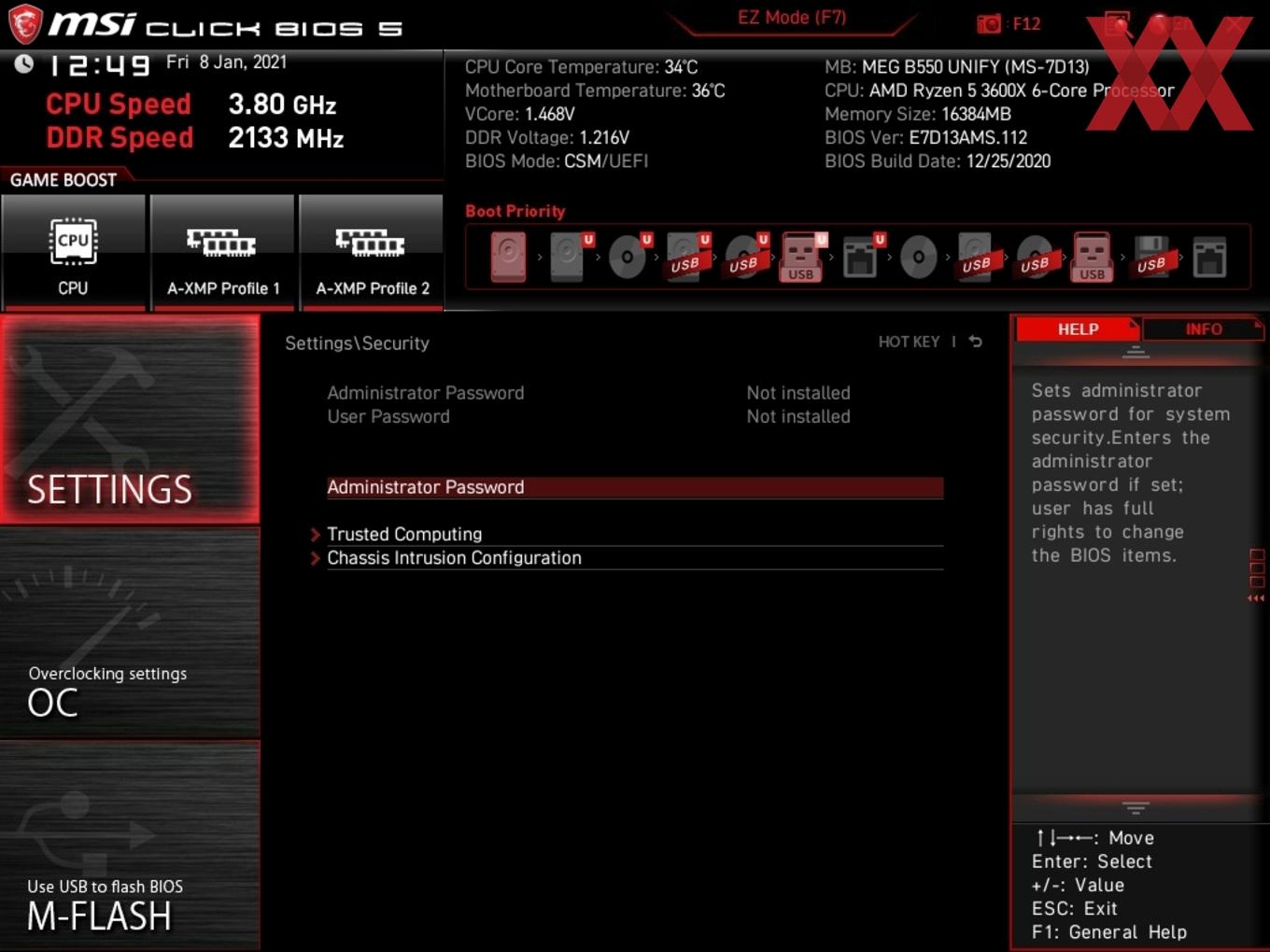
Task: Click the back arrow next to HOT KEY
Action: point(975,342)
